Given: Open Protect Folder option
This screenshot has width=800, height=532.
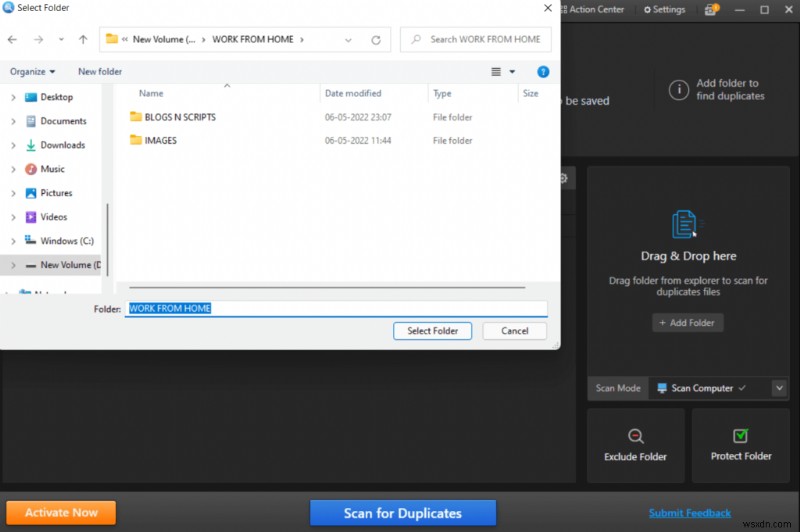Looking at the screenshot, I should point(741,445).
